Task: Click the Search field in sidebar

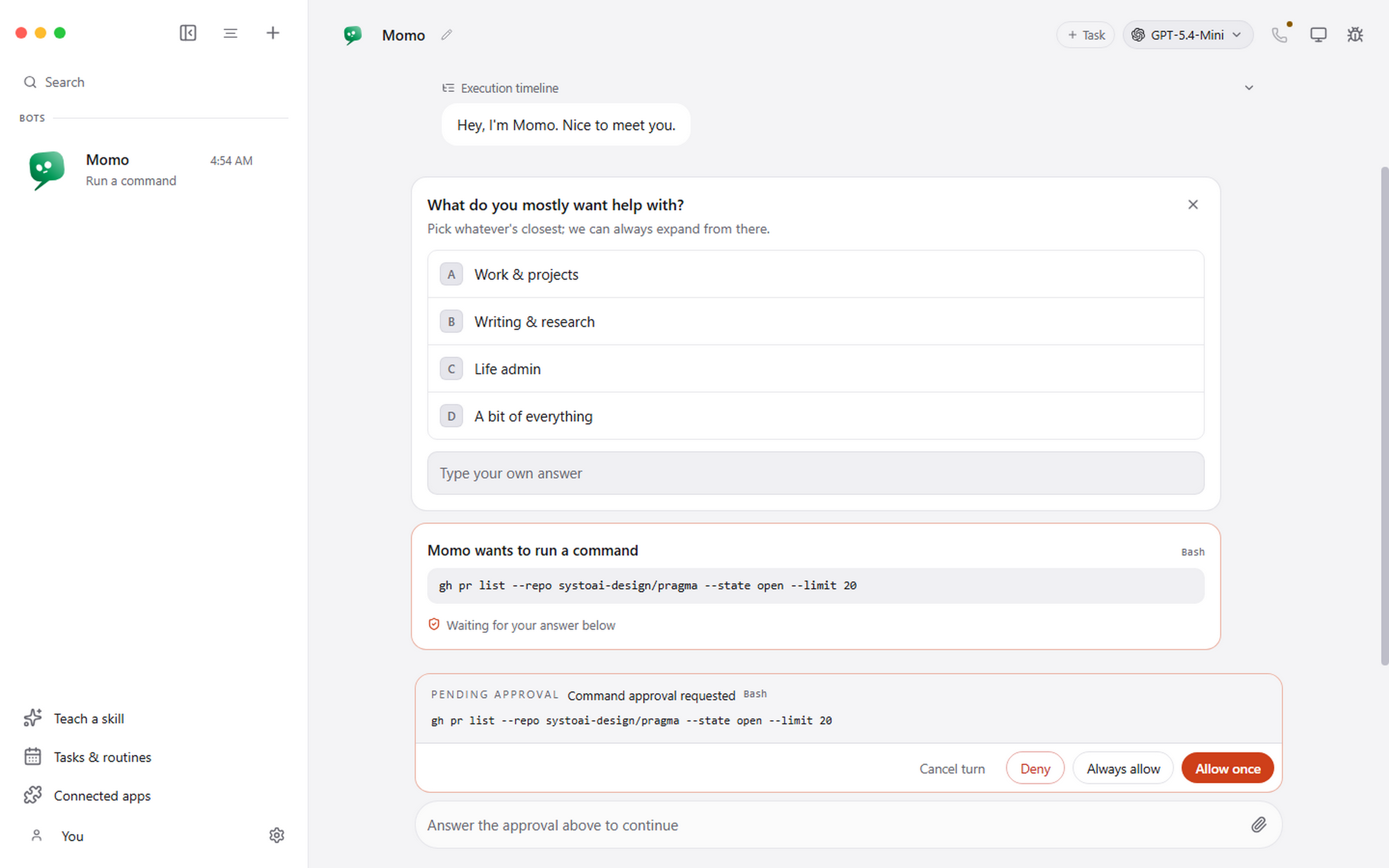Action: pos(154,82)
